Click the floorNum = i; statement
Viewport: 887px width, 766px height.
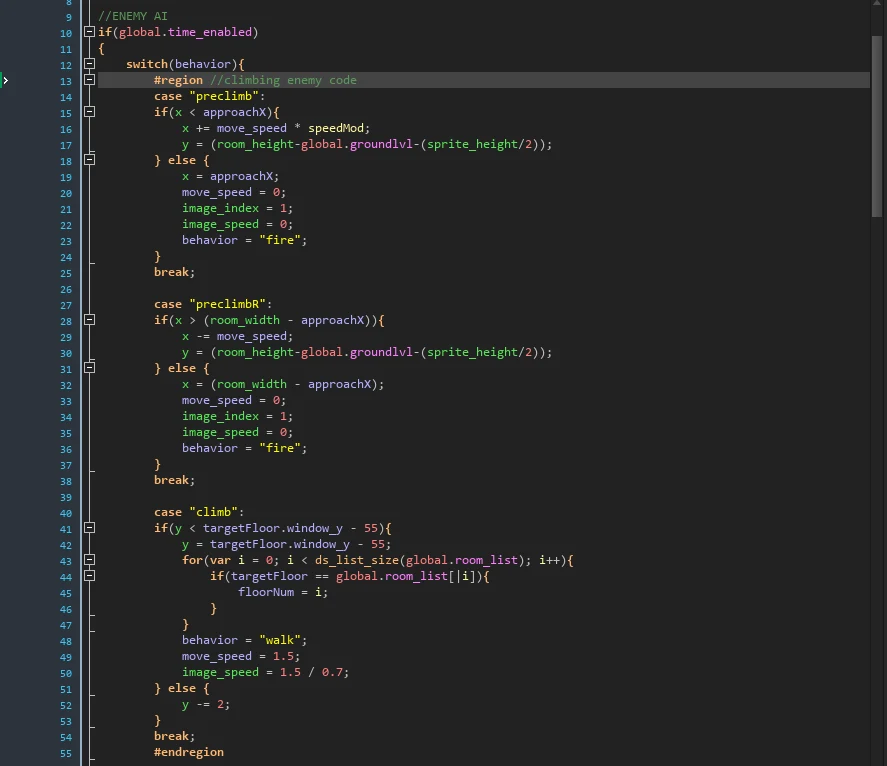[x=282, y=592]
